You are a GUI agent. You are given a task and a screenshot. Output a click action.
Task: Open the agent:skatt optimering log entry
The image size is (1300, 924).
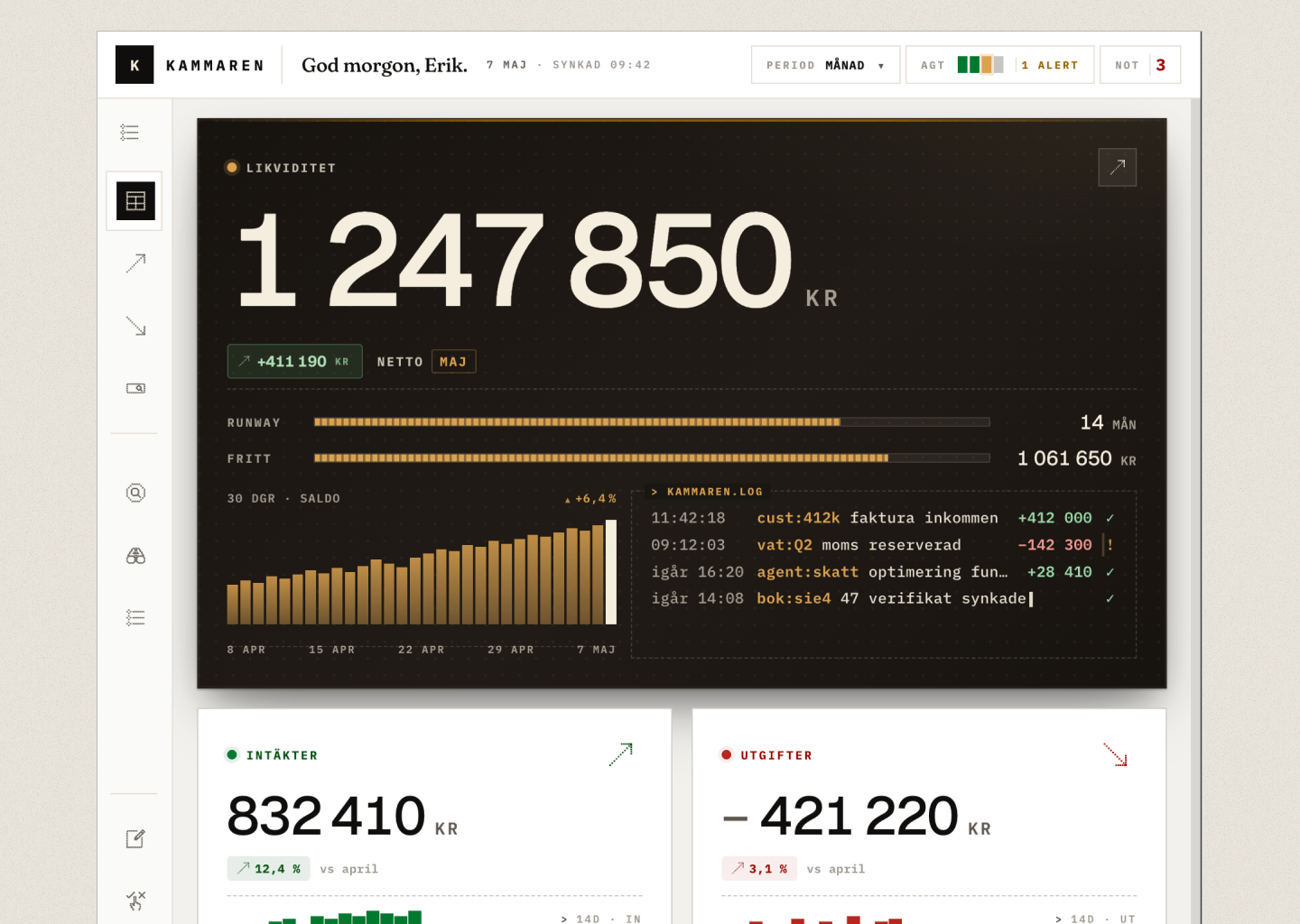click(x=883, y=572)
